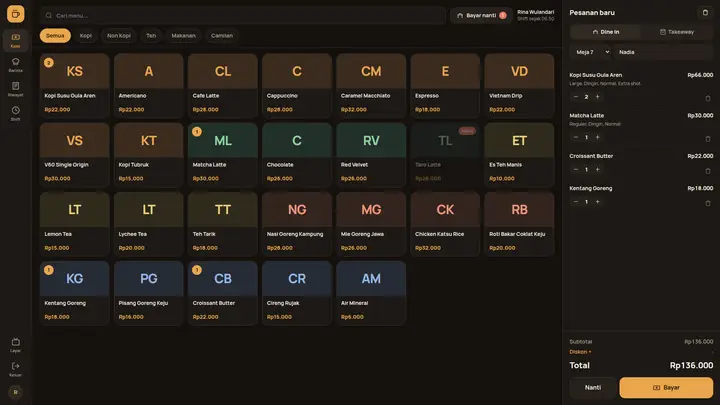Screen dimensions: 720x405
Task: Add Cafe Latte to the order
Action: (223, 85)
